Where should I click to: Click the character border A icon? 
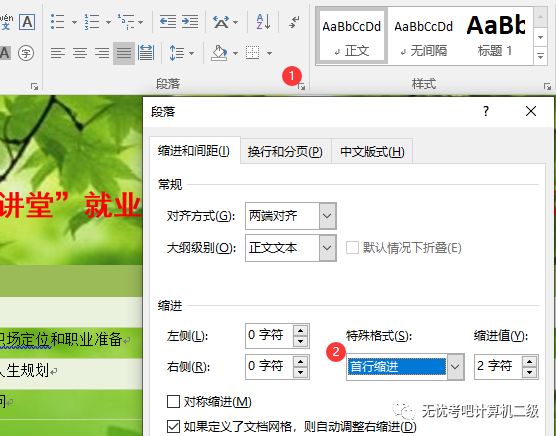pos(27,22)
